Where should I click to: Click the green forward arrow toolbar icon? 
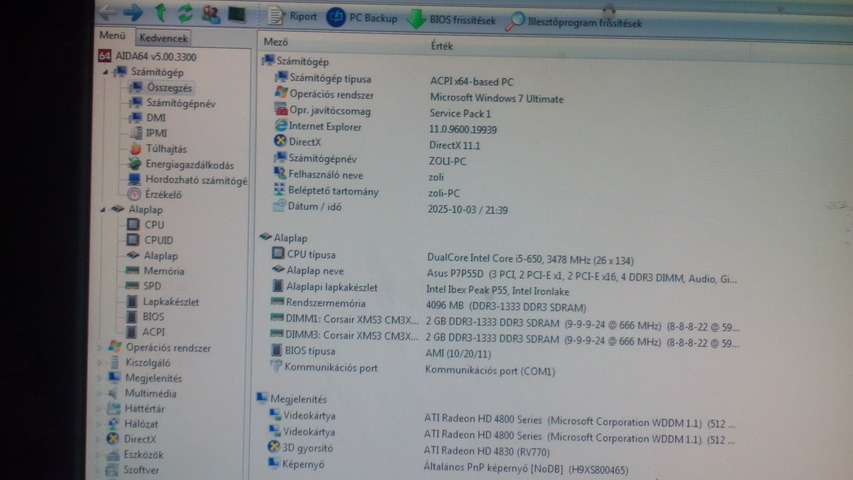133,12
